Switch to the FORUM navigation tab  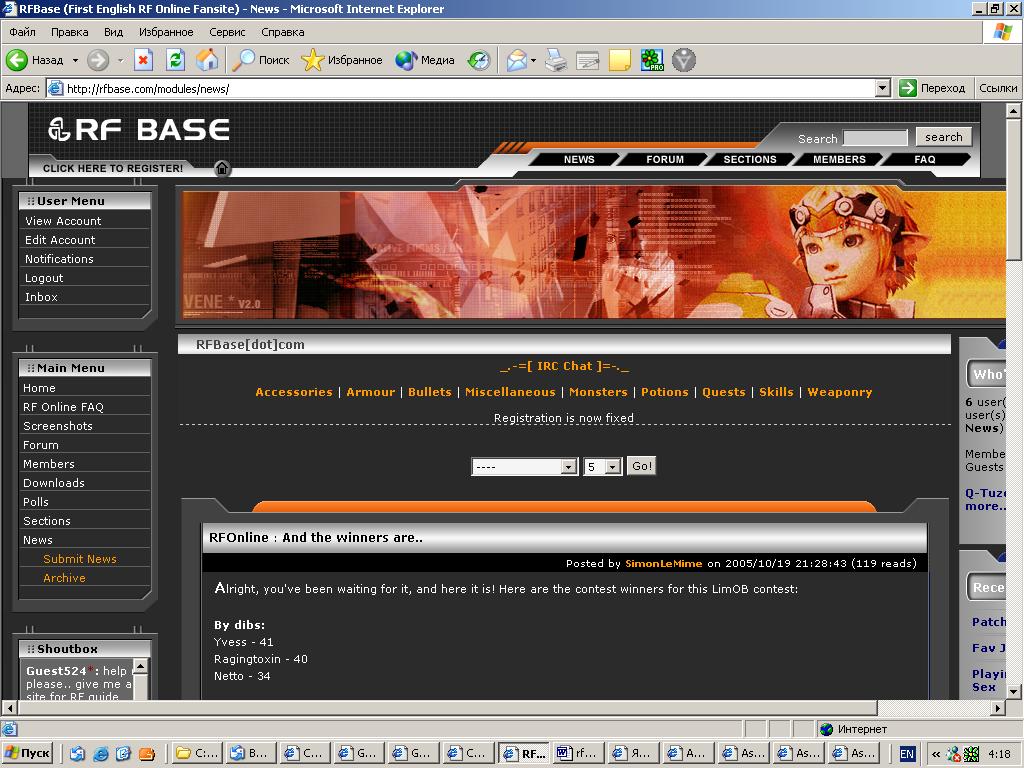tap(665, 159)
